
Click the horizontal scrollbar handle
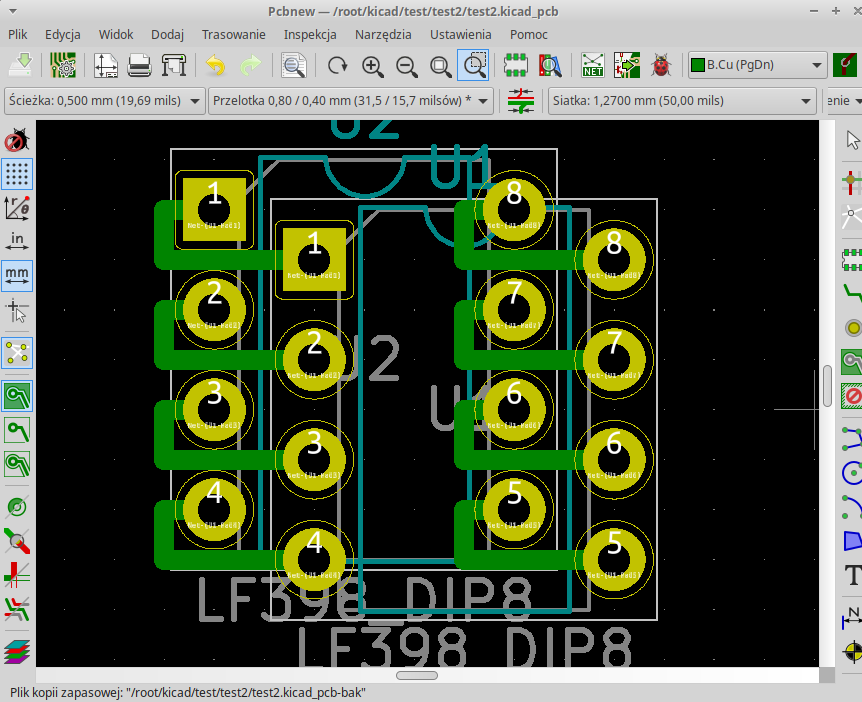pos(417,675)
